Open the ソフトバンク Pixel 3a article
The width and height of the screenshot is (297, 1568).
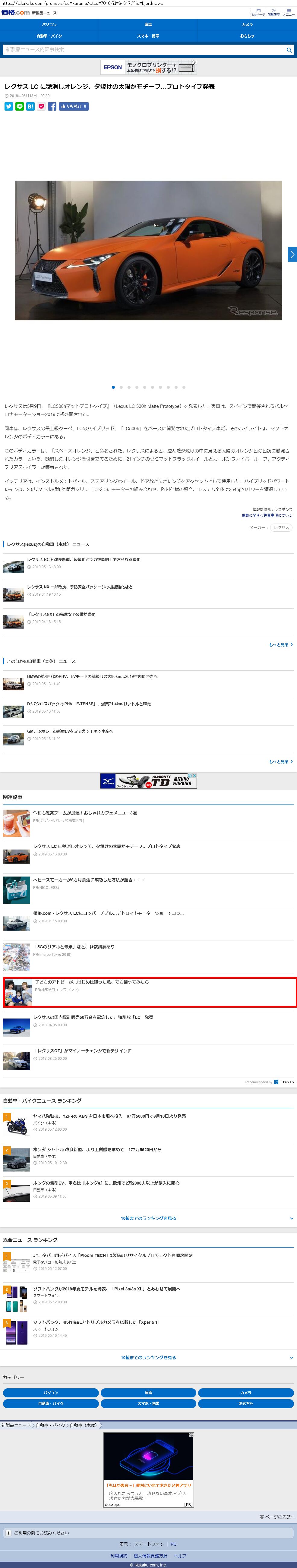(x=106, y=1289)
